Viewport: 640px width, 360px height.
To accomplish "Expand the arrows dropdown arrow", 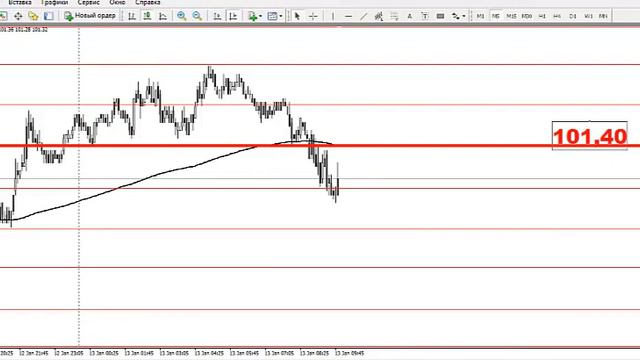I will point(464,16).
